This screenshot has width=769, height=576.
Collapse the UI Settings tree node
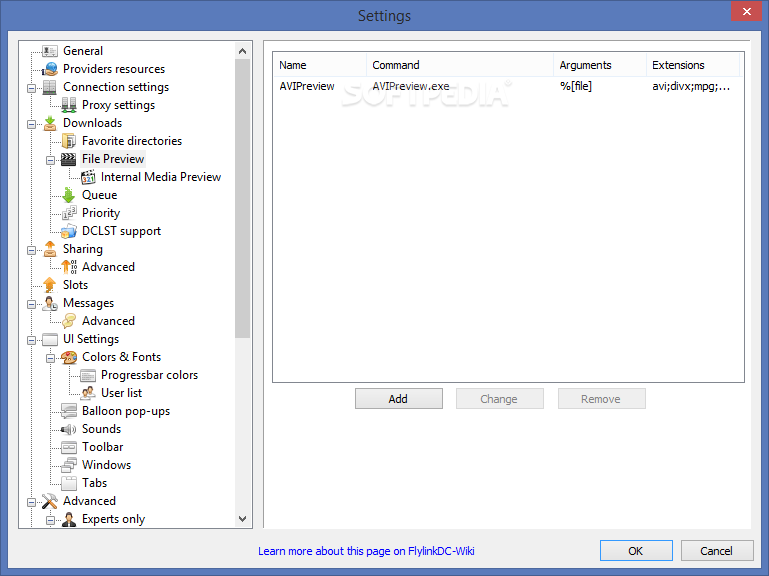[31, 340]
